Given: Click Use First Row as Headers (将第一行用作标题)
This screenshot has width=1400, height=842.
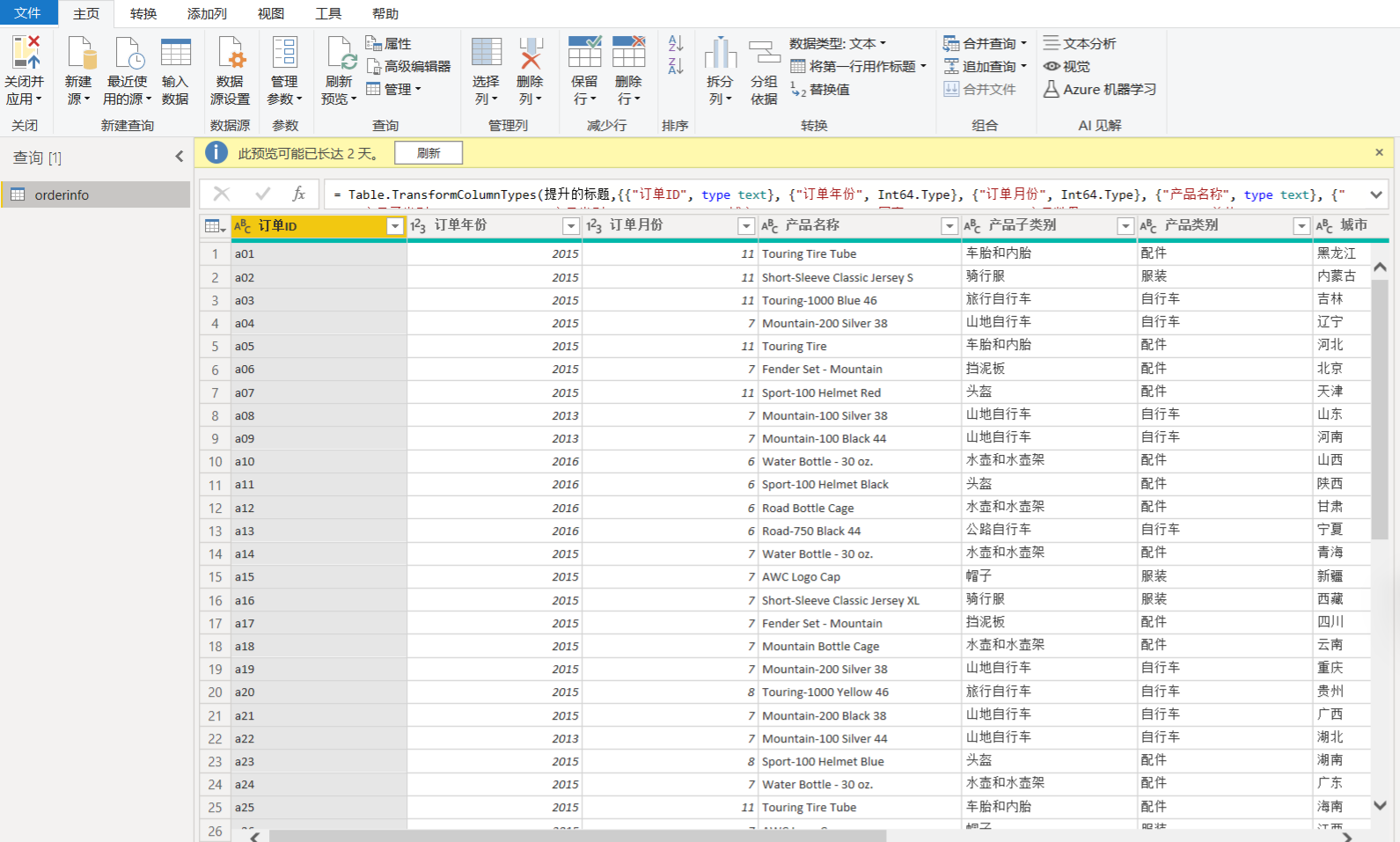Looking at the screenshot, I should click(859, 66).
